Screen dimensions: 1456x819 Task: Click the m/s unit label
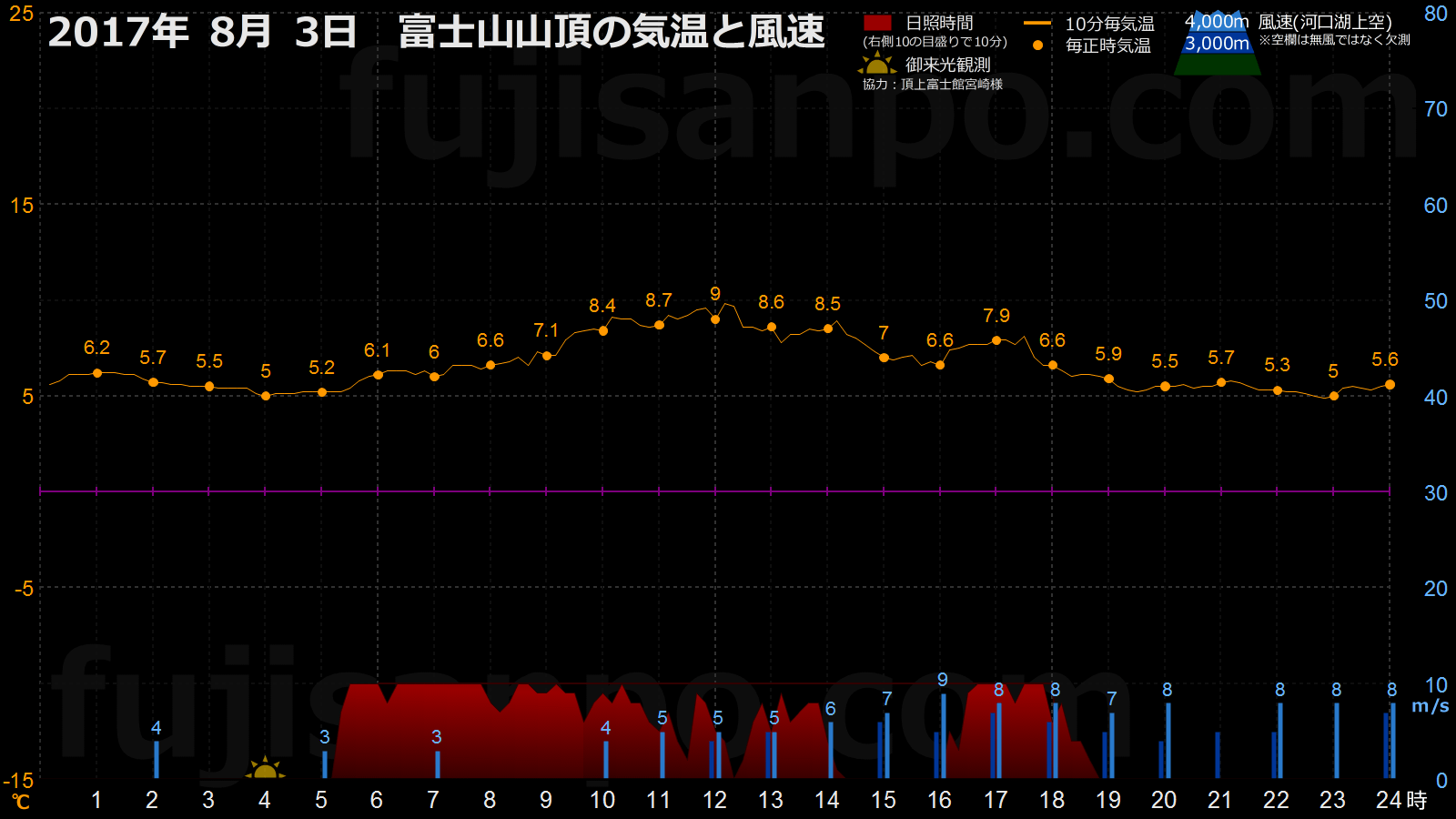tap(1430, 706)
